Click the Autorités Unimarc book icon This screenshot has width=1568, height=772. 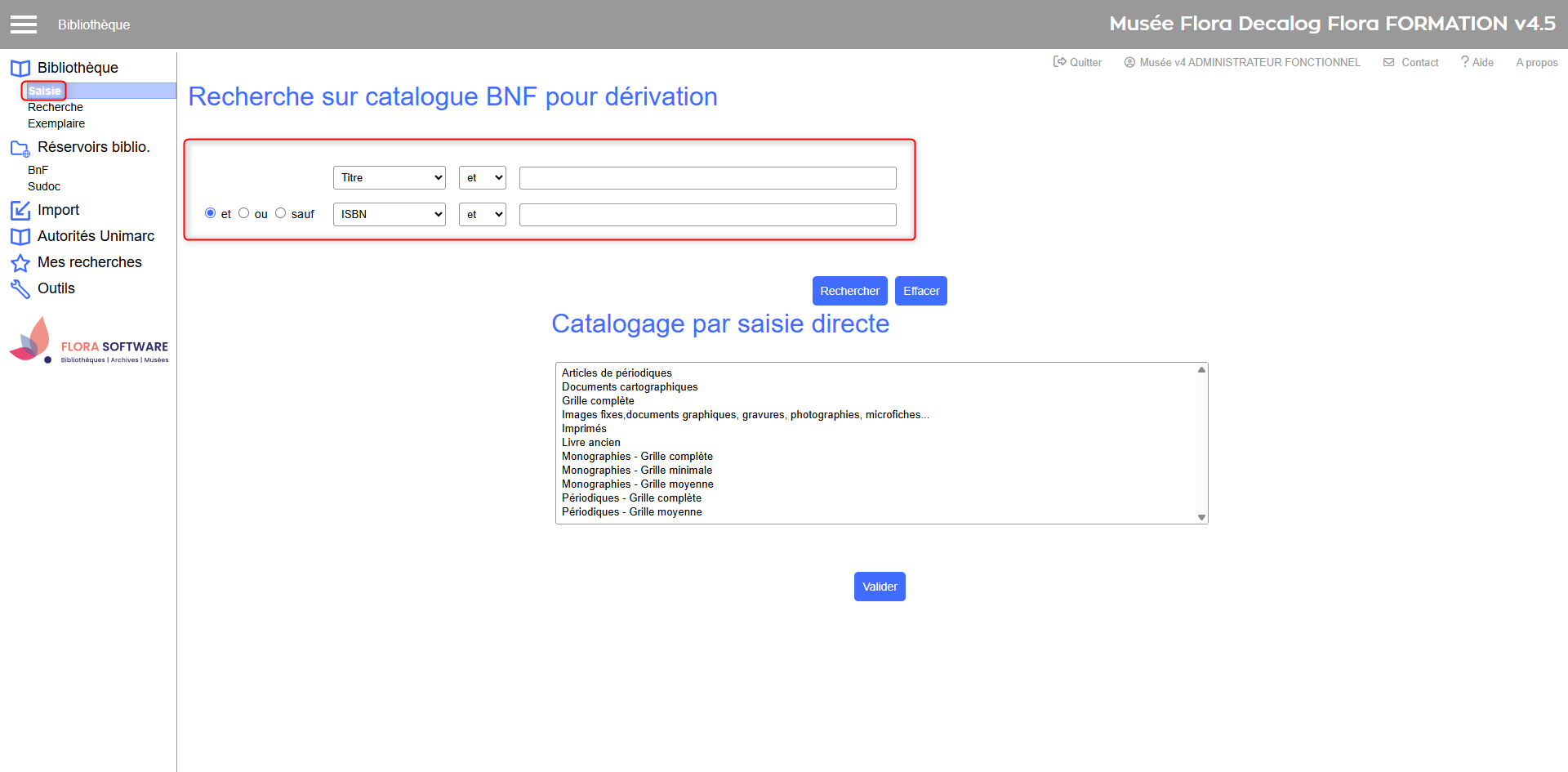point(20,237)
